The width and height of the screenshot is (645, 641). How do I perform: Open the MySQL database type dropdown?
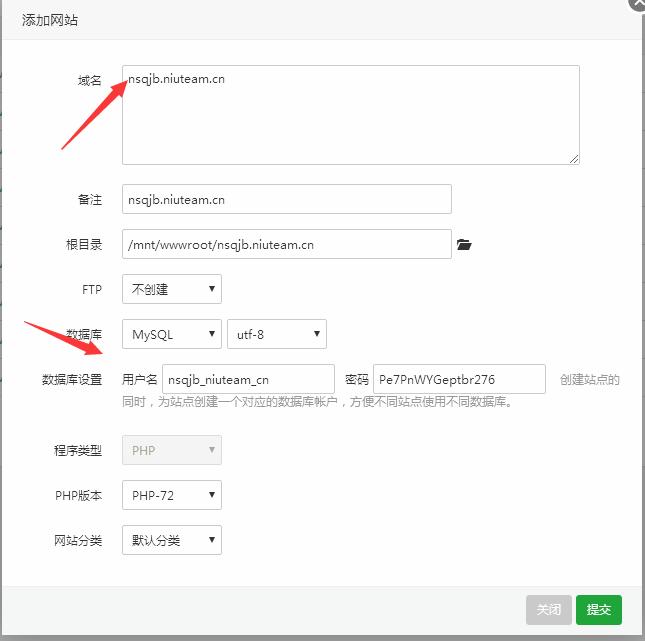pyautogui.click(x=172, y=334)
